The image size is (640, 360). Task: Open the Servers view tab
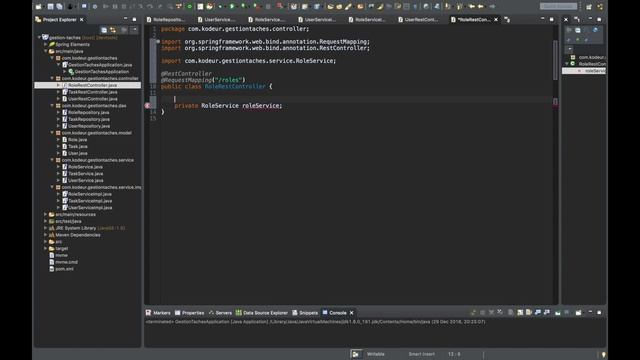click(x=220, y=313)
